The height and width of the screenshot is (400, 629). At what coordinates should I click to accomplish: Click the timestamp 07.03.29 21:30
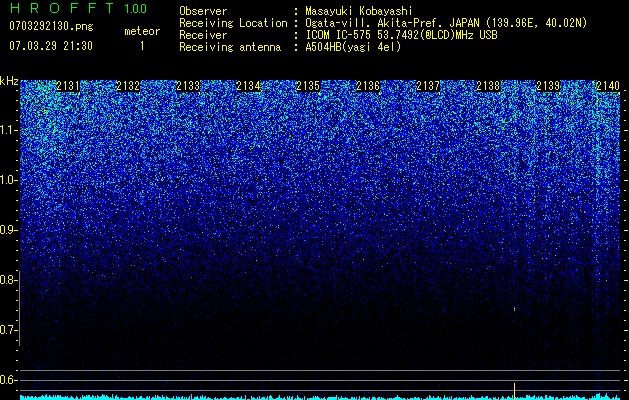click(x=51, y=46)
